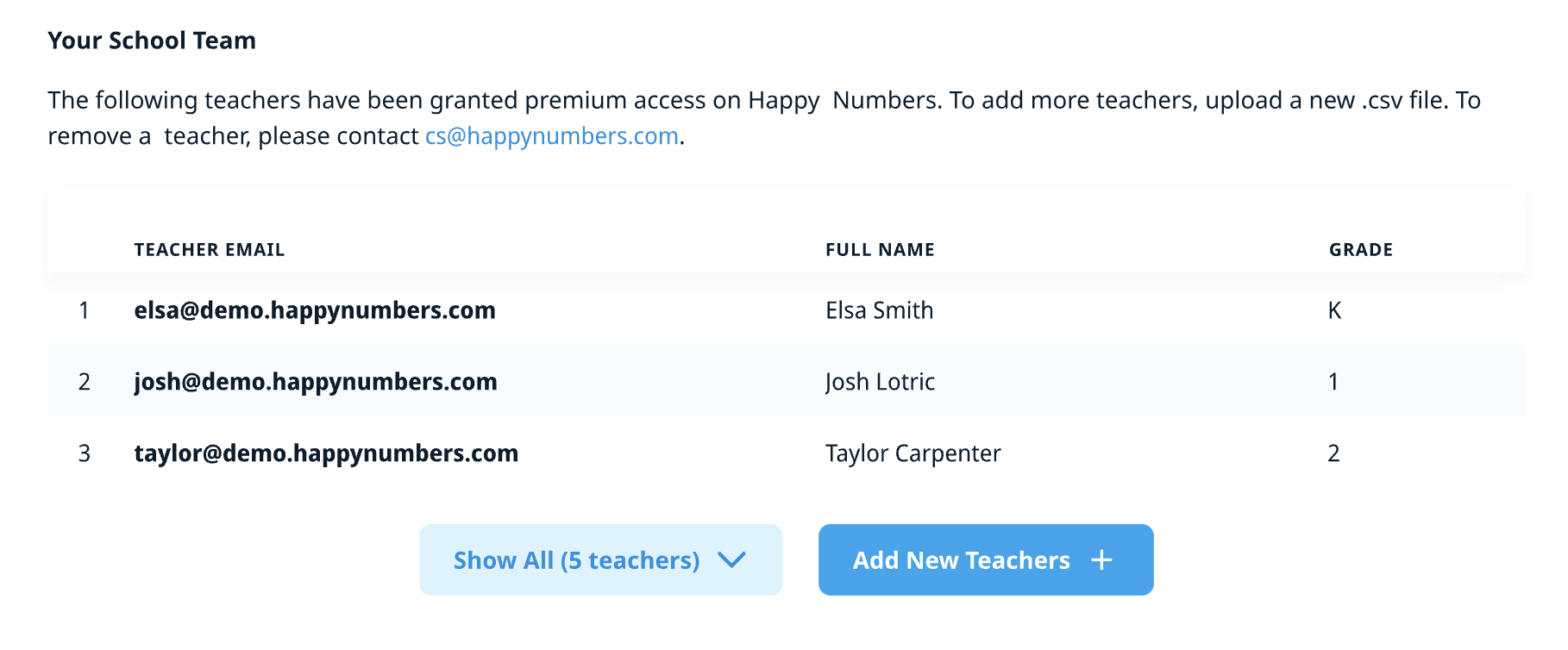Click Taylor Carpenter's grade value

click(x=1333, y=453)
